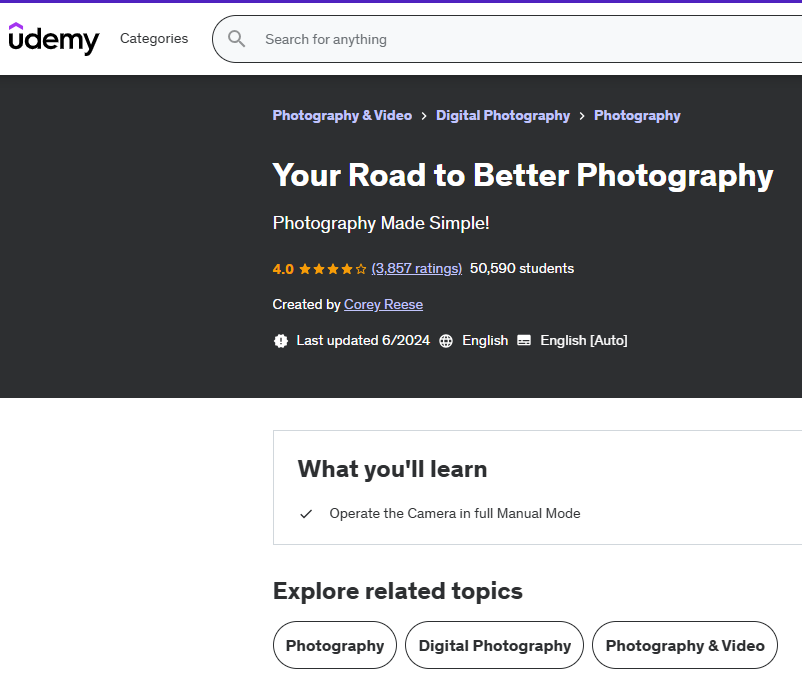802x692 pixels.
Task: Click the Udemy logo
Action: tap(54, 39)
